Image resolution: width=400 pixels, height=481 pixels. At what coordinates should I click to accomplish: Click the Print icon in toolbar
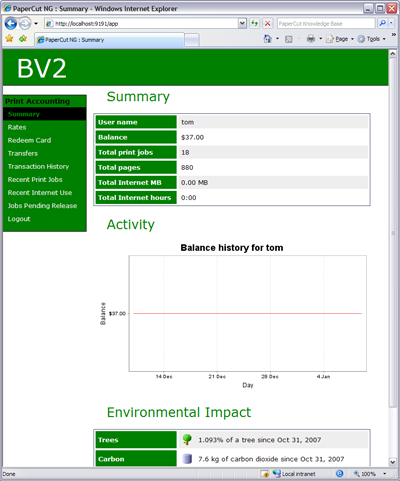311,39
